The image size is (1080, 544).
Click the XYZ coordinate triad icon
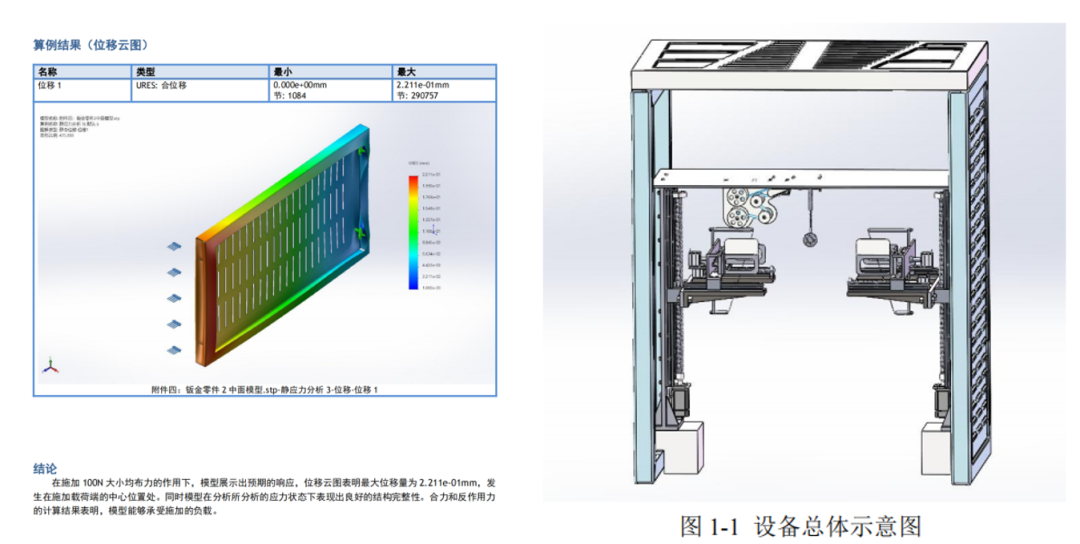(x=49, y=365)
